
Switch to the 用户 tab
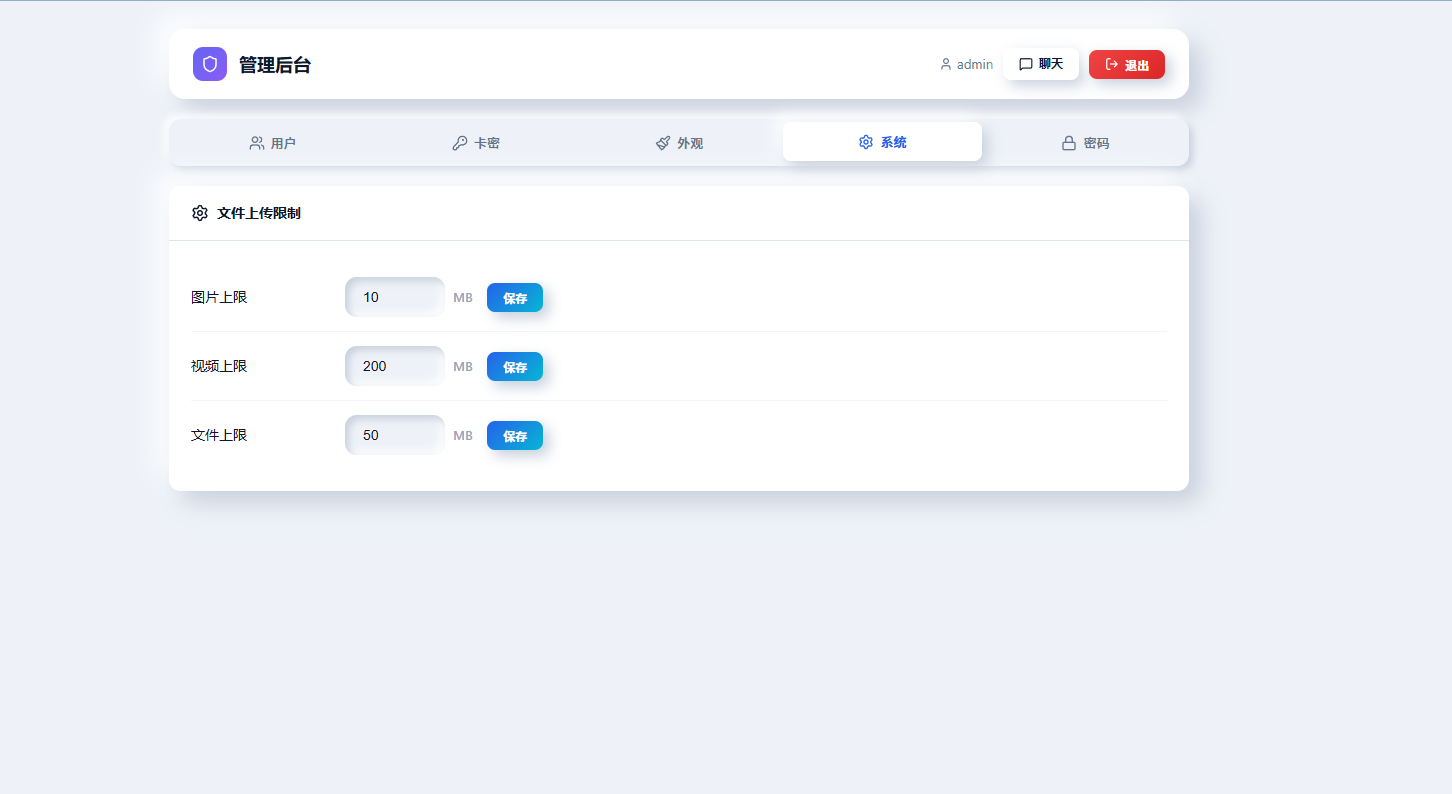click(x=272, y=143)
